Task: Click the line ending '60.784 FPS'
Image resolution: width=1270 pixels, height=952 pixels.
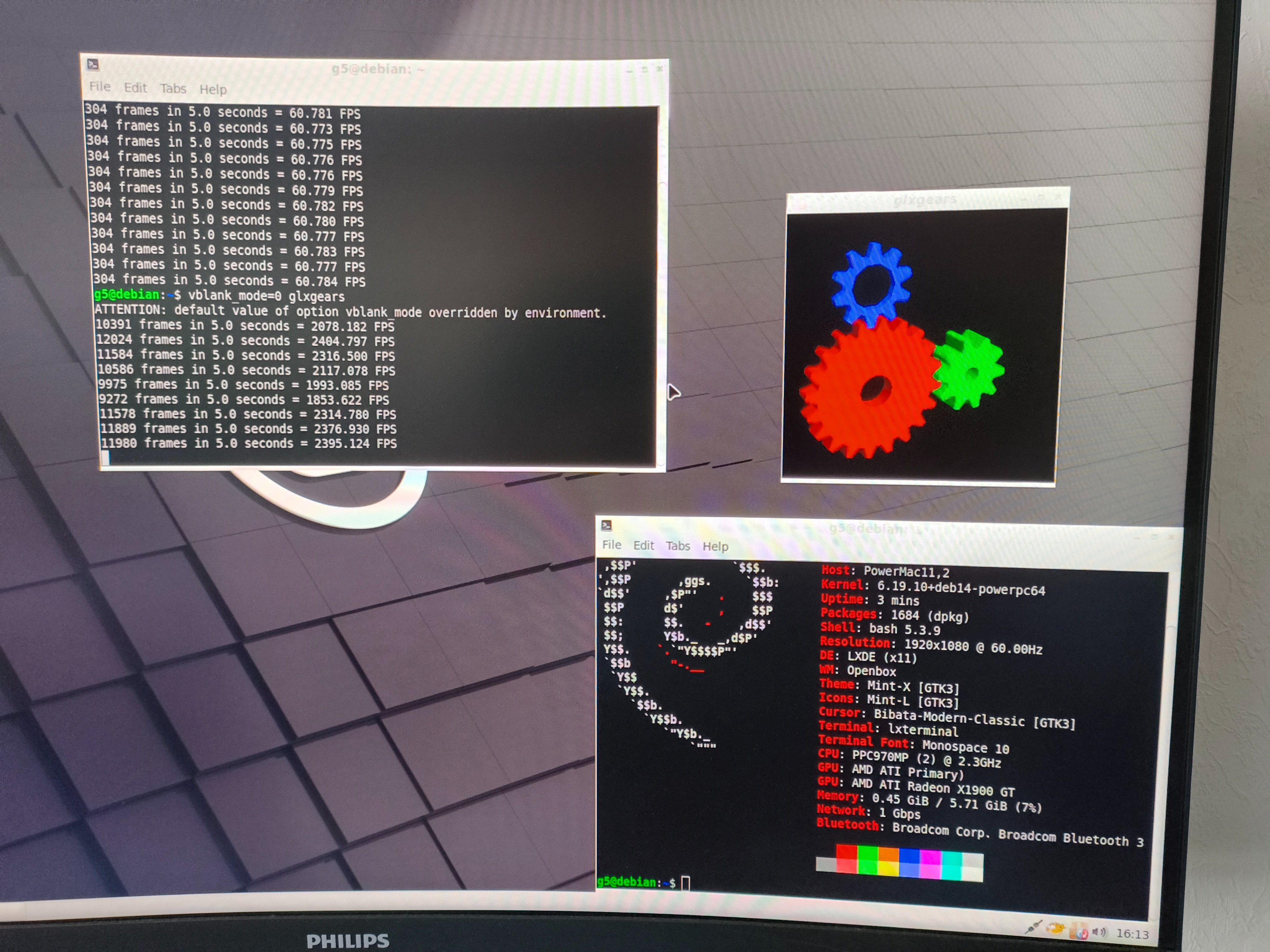Action: 229,280
